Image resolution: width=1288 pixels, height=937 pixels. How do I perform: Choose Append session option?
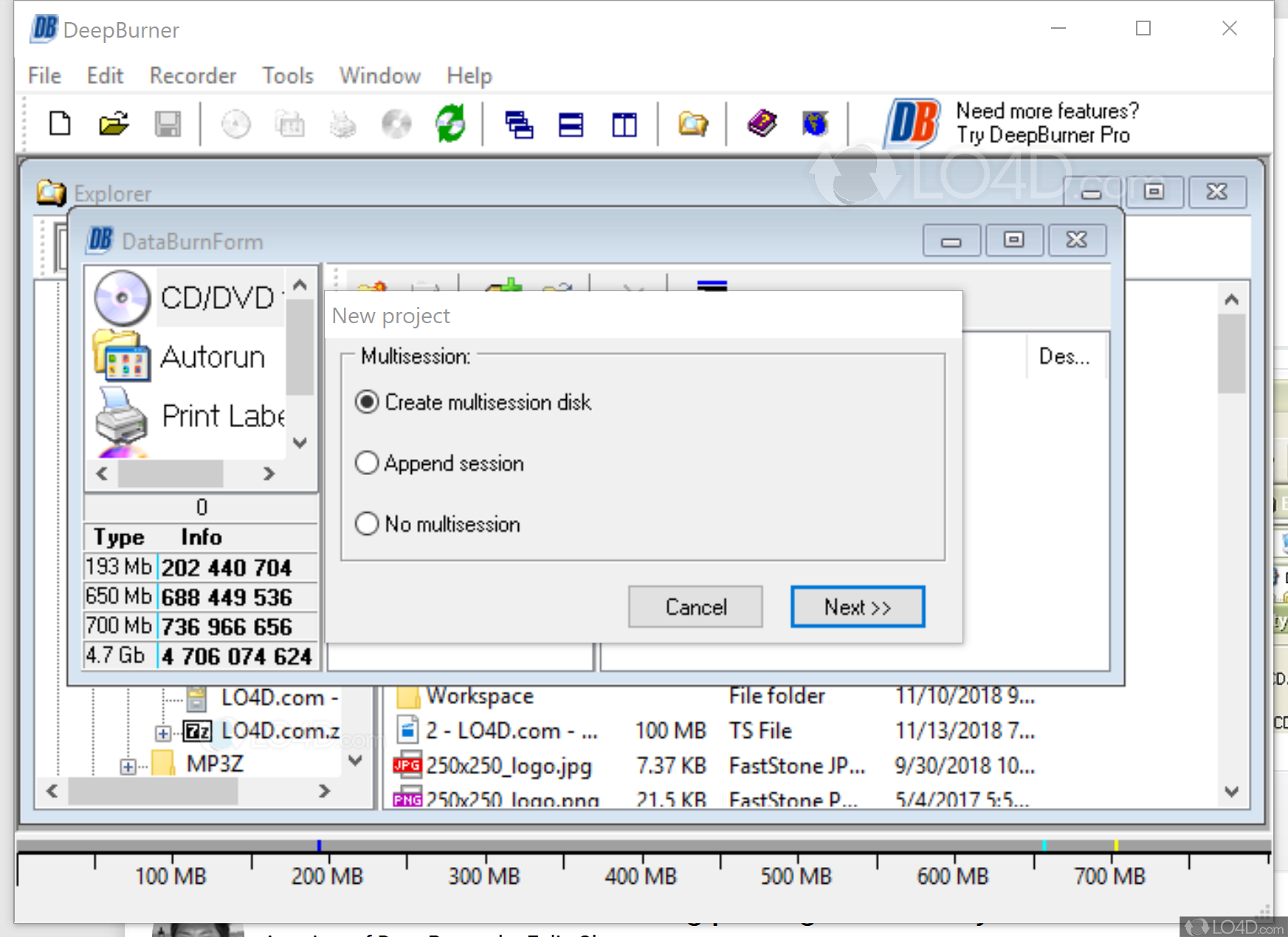pos(367,463)
